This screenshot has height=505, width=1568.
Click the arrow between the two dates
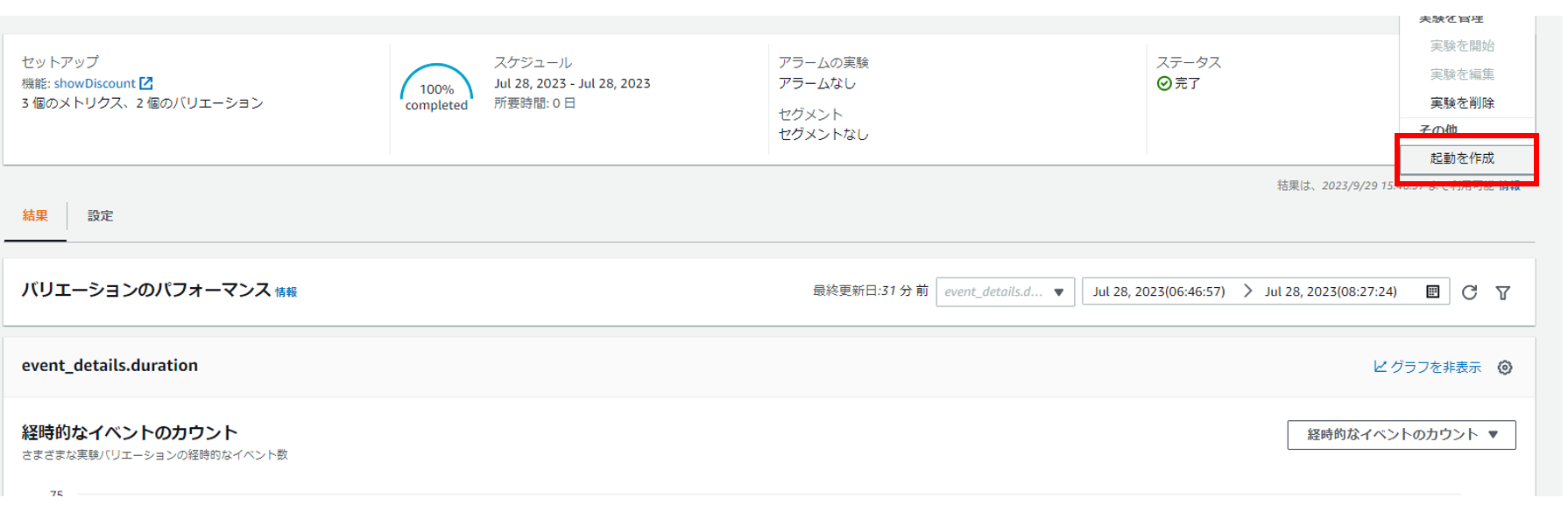point(1247,291)
